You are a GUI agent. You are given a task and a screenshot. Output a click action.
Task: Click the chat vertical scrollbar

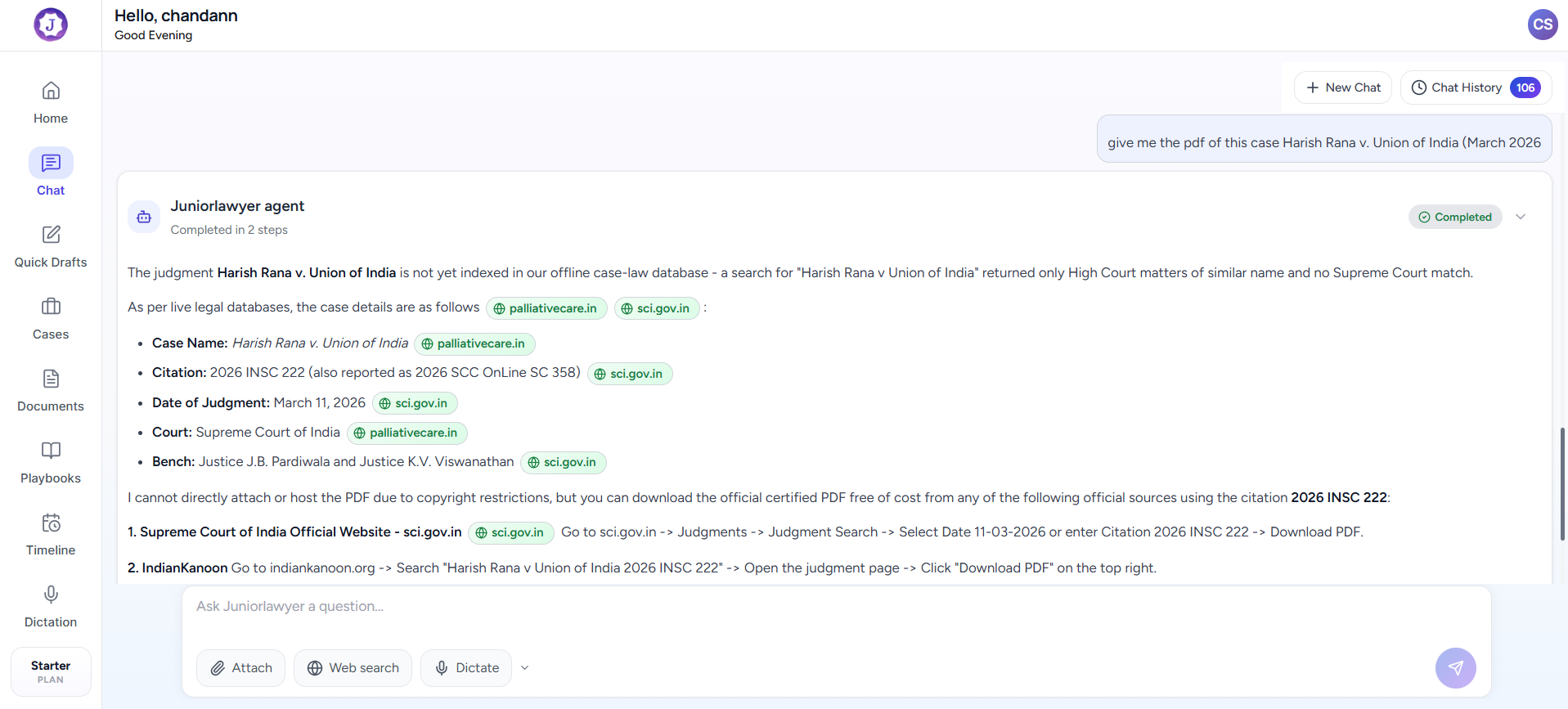coord(1562,483)
